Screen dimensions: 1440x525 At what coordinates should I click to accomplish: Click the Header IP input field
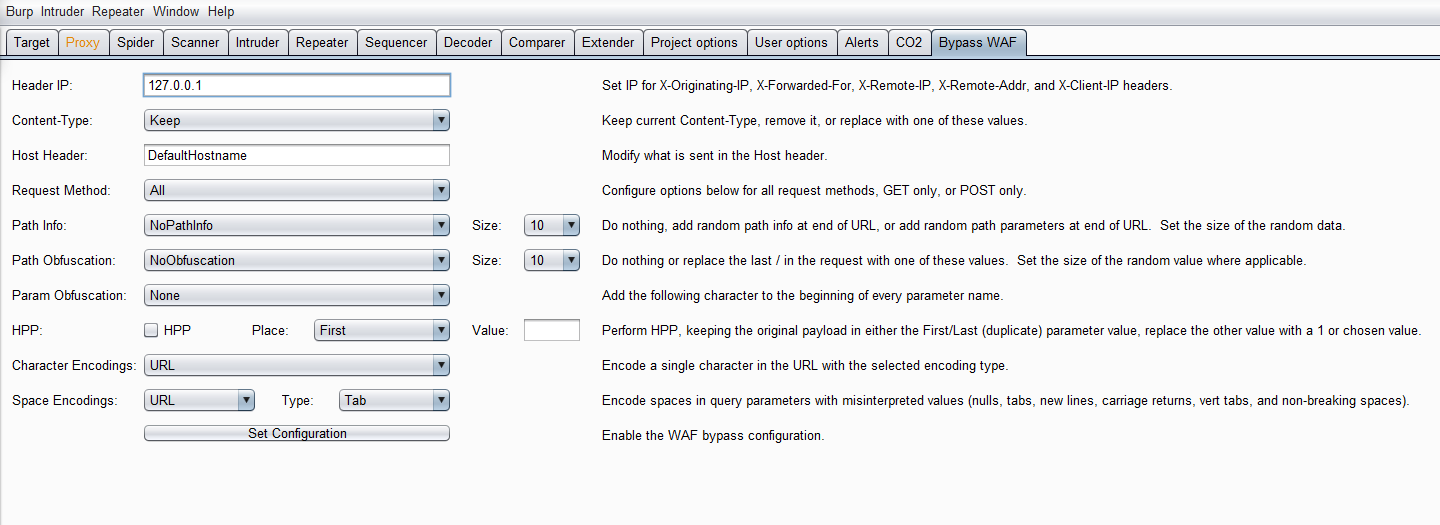click(297, 85)
